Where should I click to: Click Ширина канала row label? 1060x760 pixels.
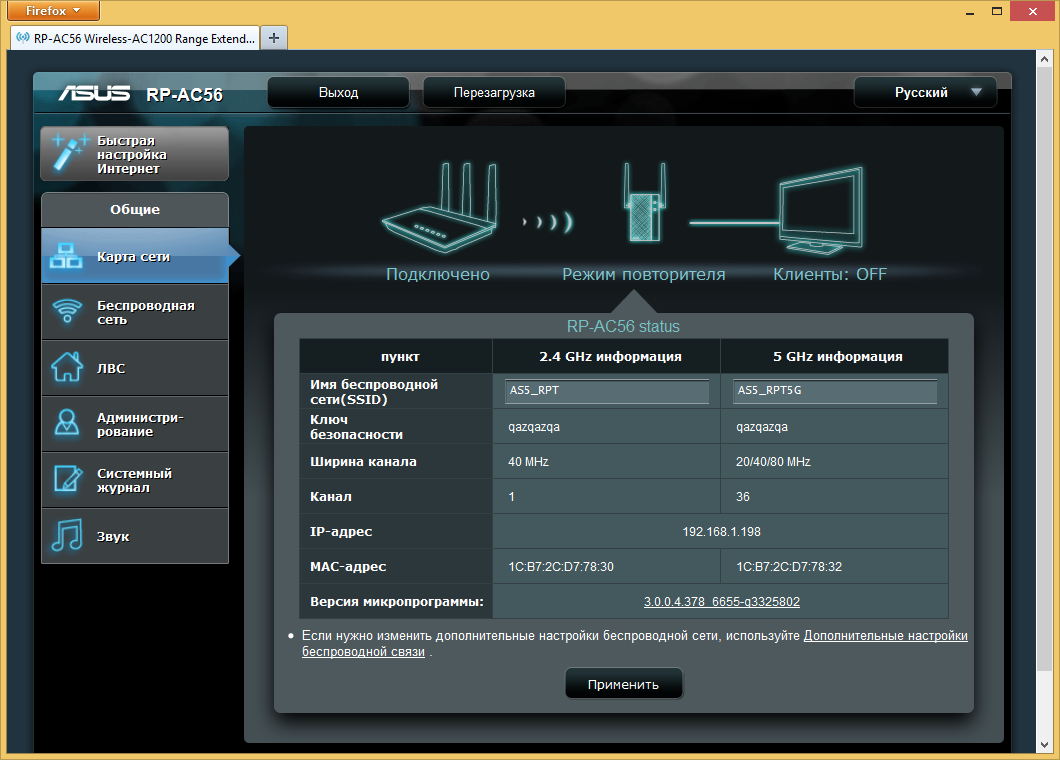(x=363, y=462)
